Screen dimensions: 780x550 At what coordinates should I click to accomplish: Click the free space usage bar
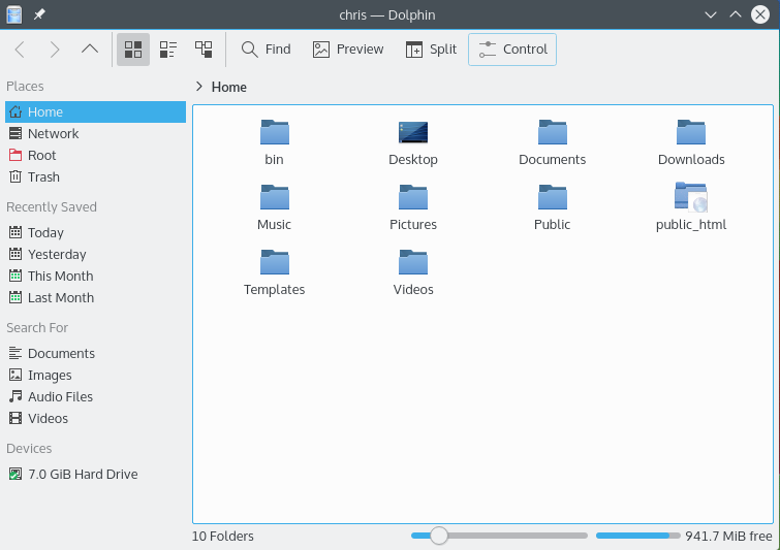638,536
